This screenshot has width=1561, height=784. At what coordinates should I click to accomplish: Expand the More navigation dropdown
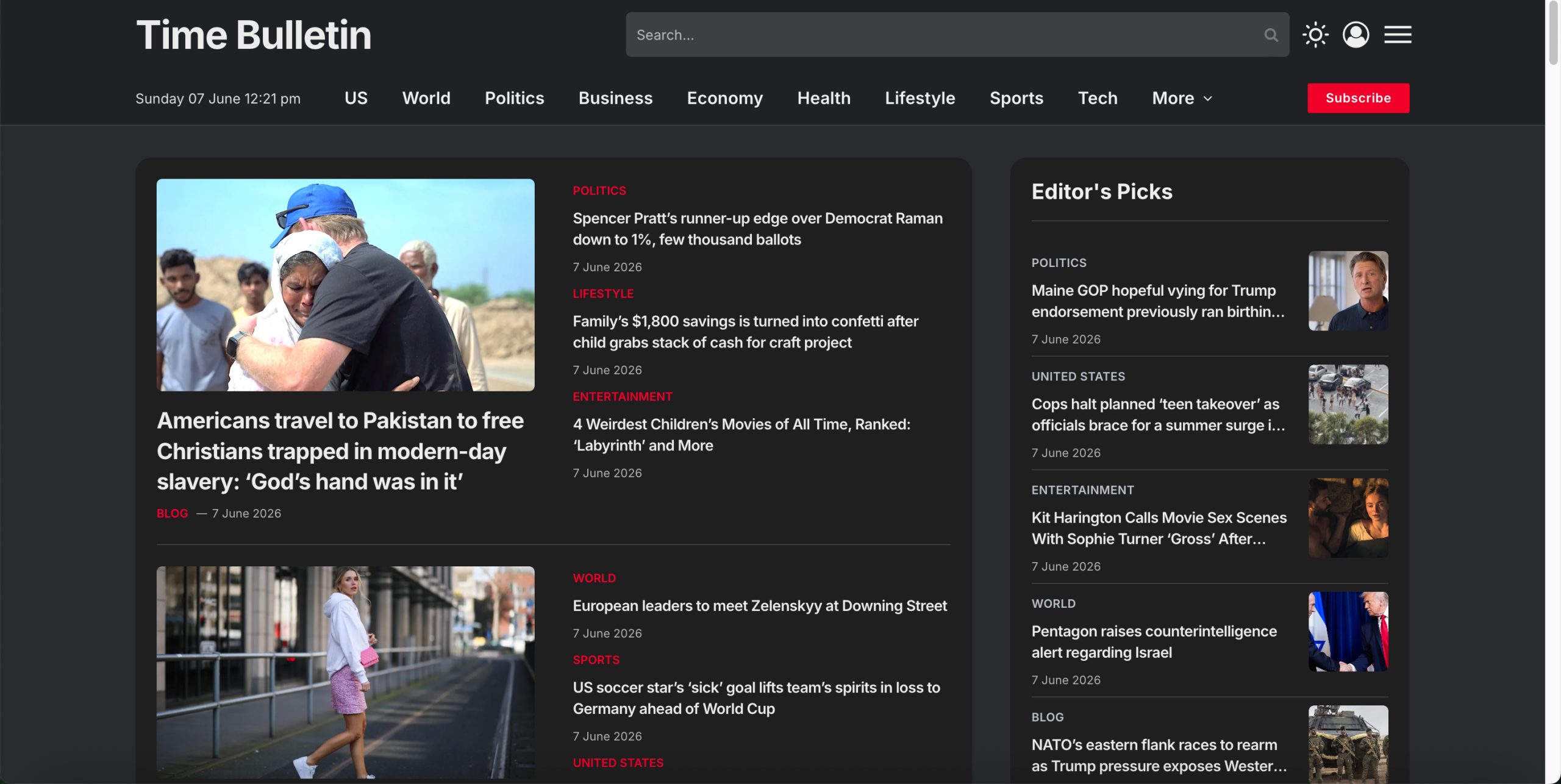point(1182,98)
